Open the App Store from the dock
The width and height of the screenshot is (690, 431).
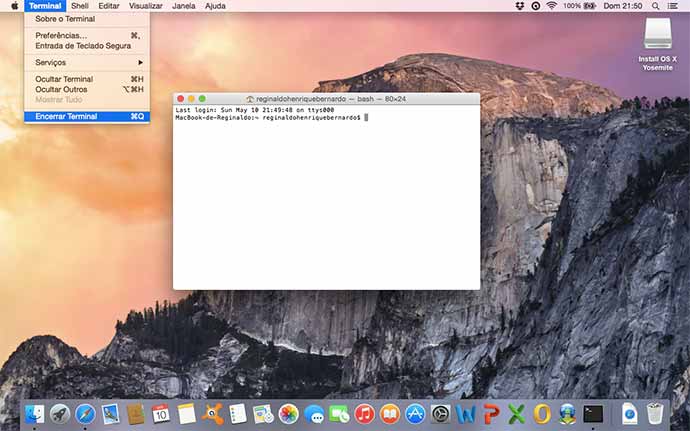pos(415,413)
